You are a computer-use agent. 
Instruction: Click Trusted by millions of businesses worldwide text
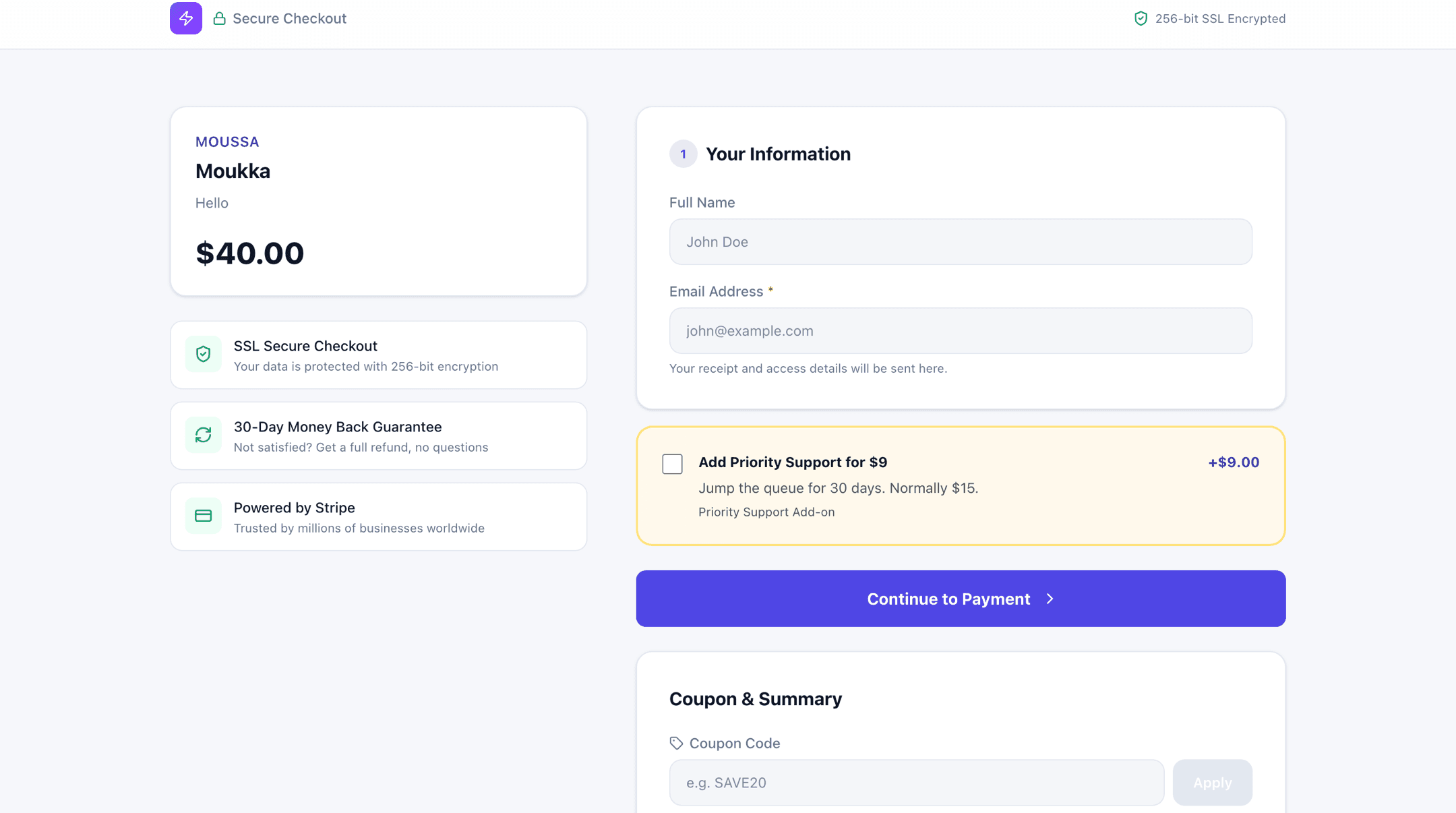359,528
